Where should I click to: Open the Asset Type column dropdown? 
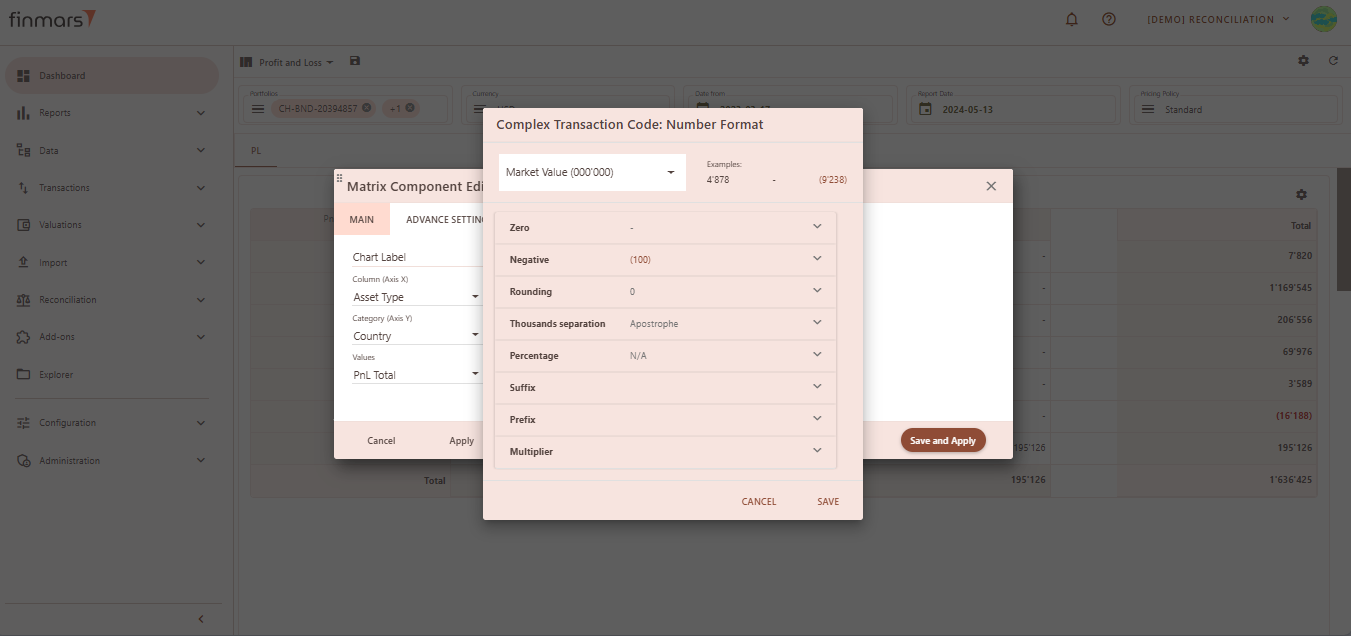416,297
